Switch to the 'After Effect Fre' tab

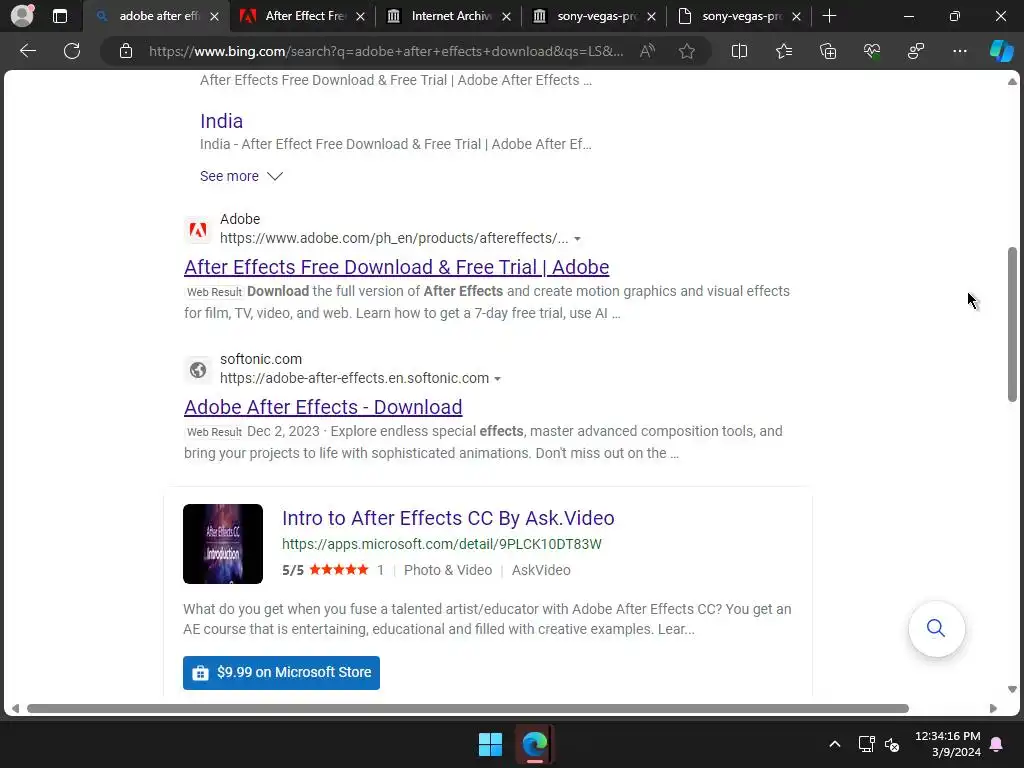tap(302, 16)
